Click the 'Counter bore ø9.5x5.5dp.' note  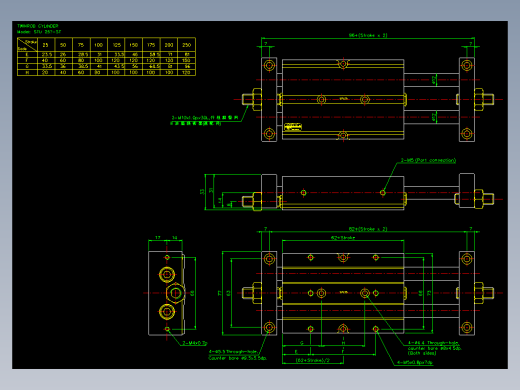pos(237,358)
